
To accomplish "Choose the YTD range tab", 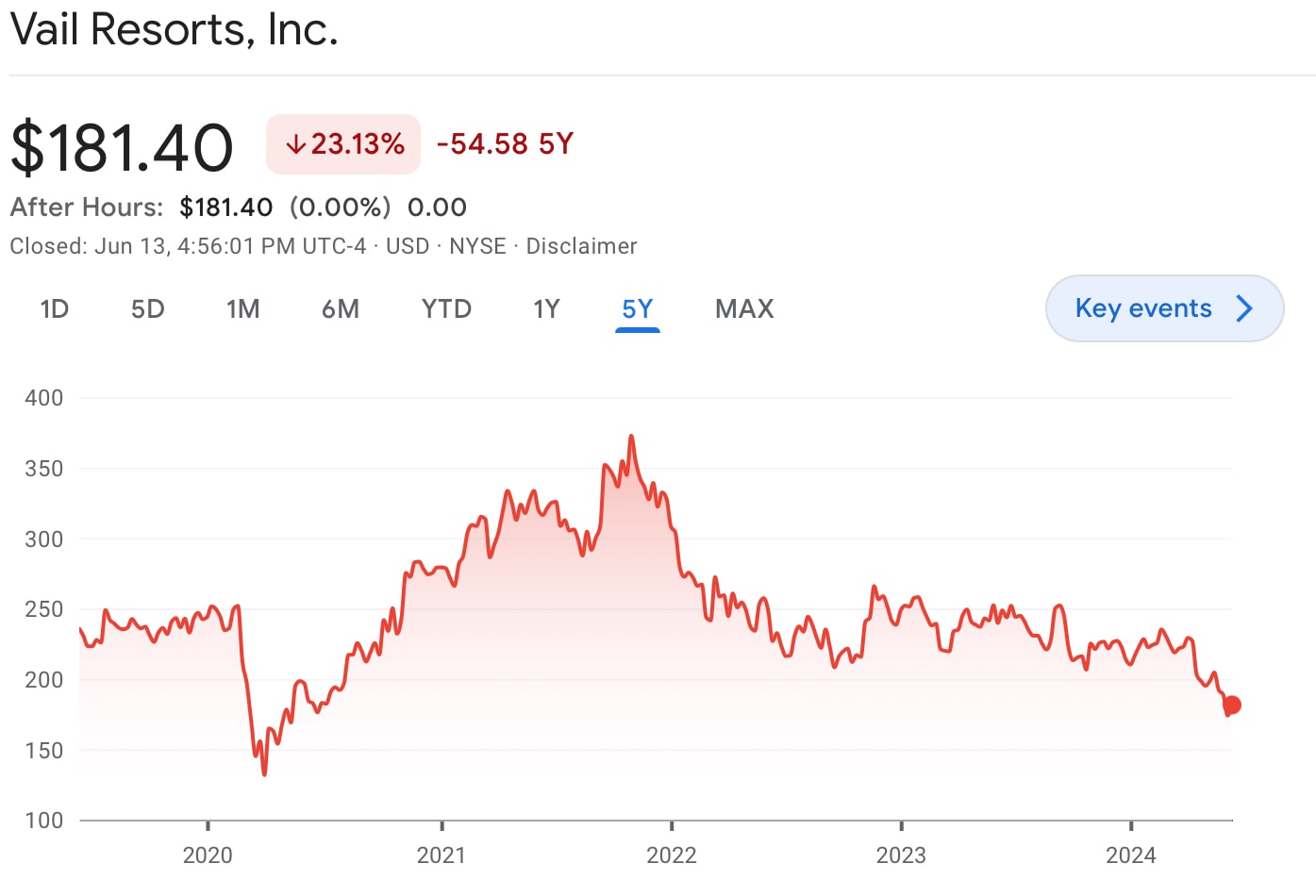I will click(x=446, y=309).
